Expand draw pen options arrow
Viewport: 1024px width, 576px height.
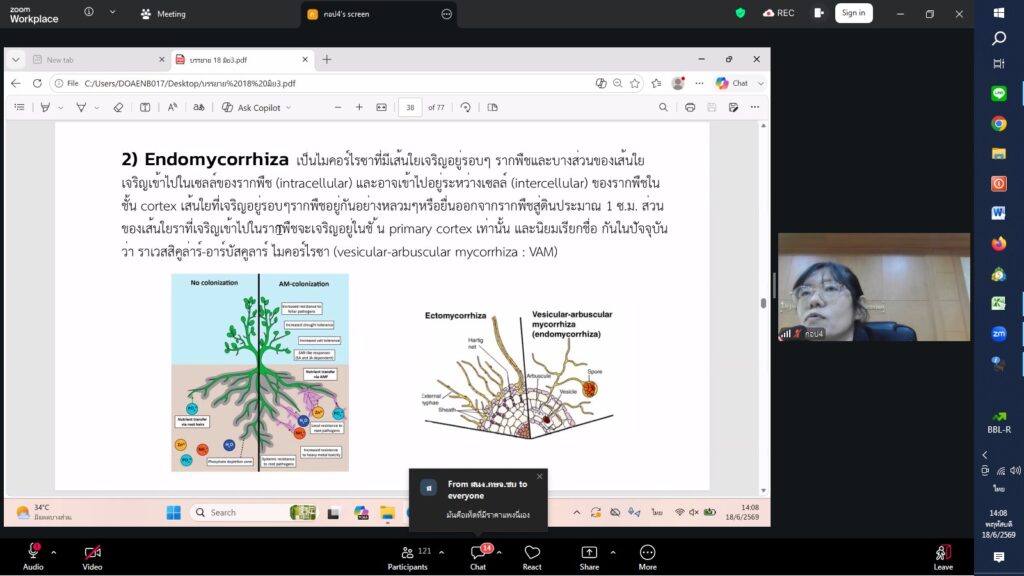click(97, 108)
